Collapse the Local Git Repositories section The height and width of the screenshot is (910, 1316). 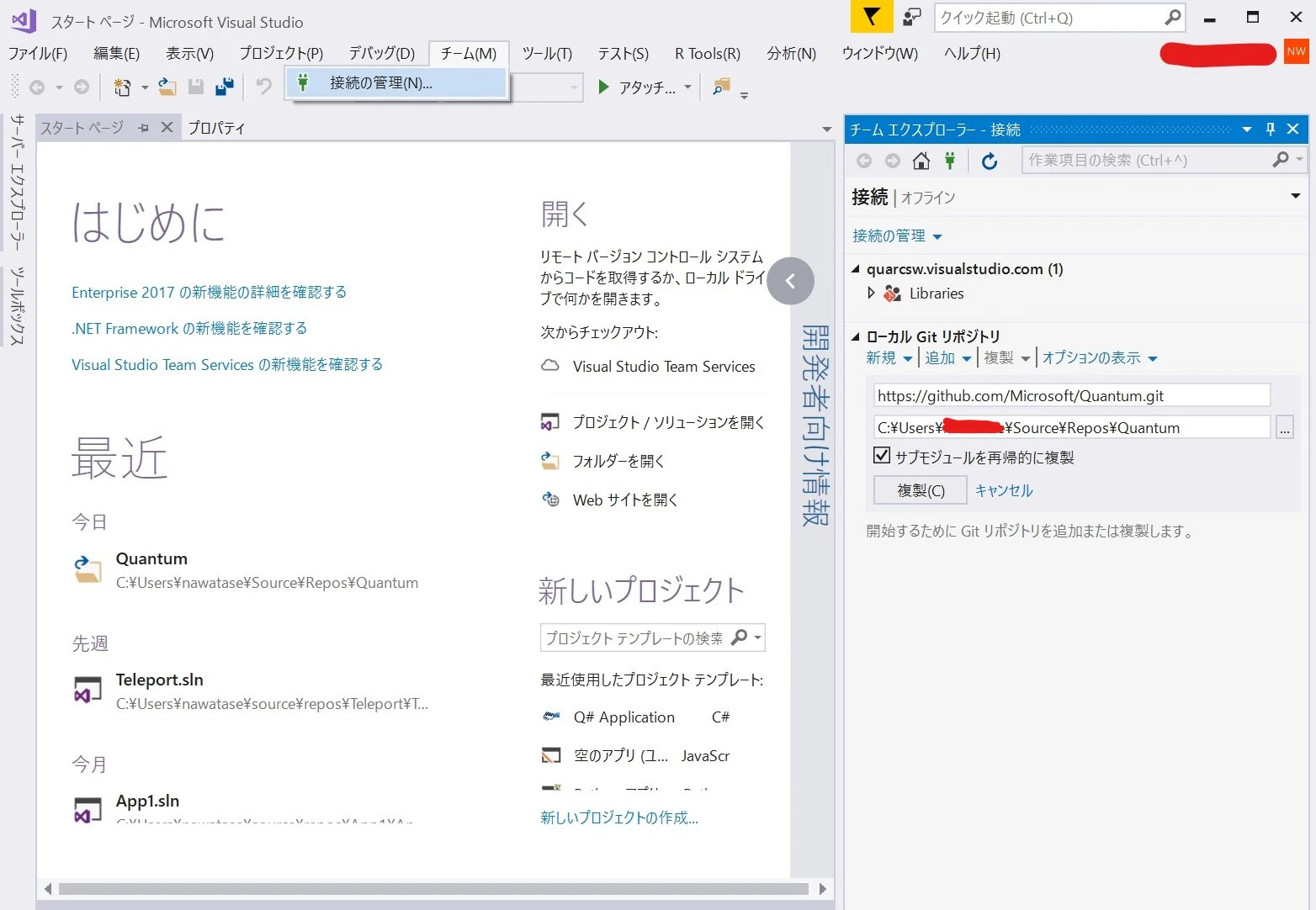coord(856,336)
